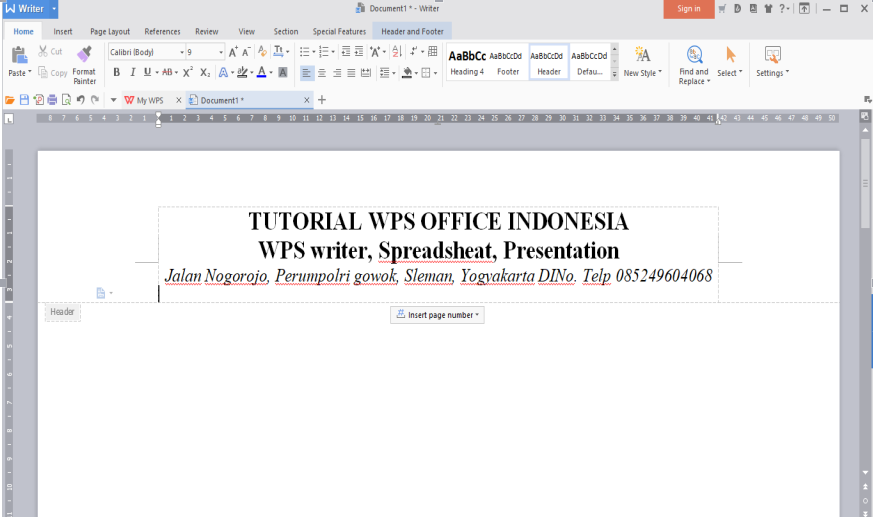
Task: Click the Paste clipboard icon
Action: (x=19, y=56)
